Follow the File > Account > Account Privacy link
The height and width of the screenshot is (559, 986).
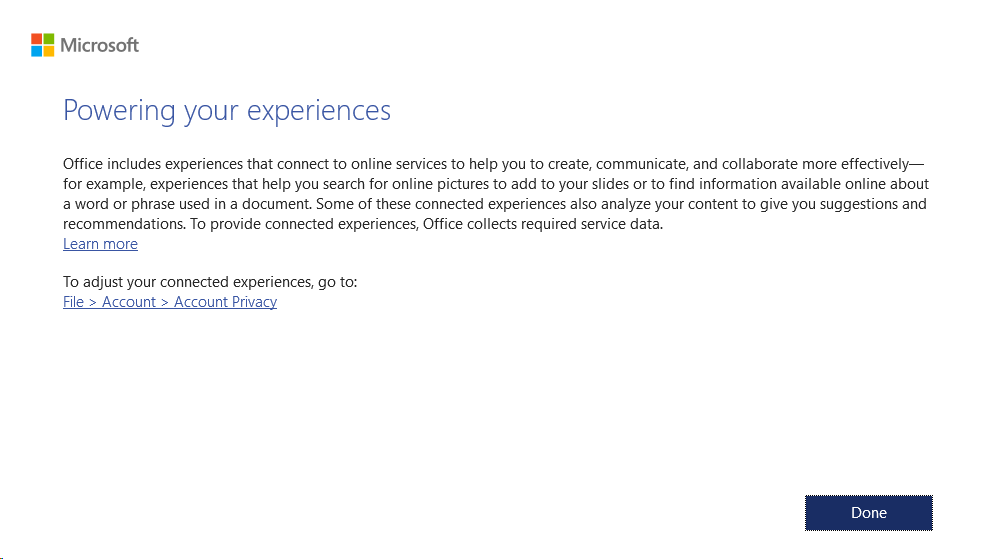[170, 302]
